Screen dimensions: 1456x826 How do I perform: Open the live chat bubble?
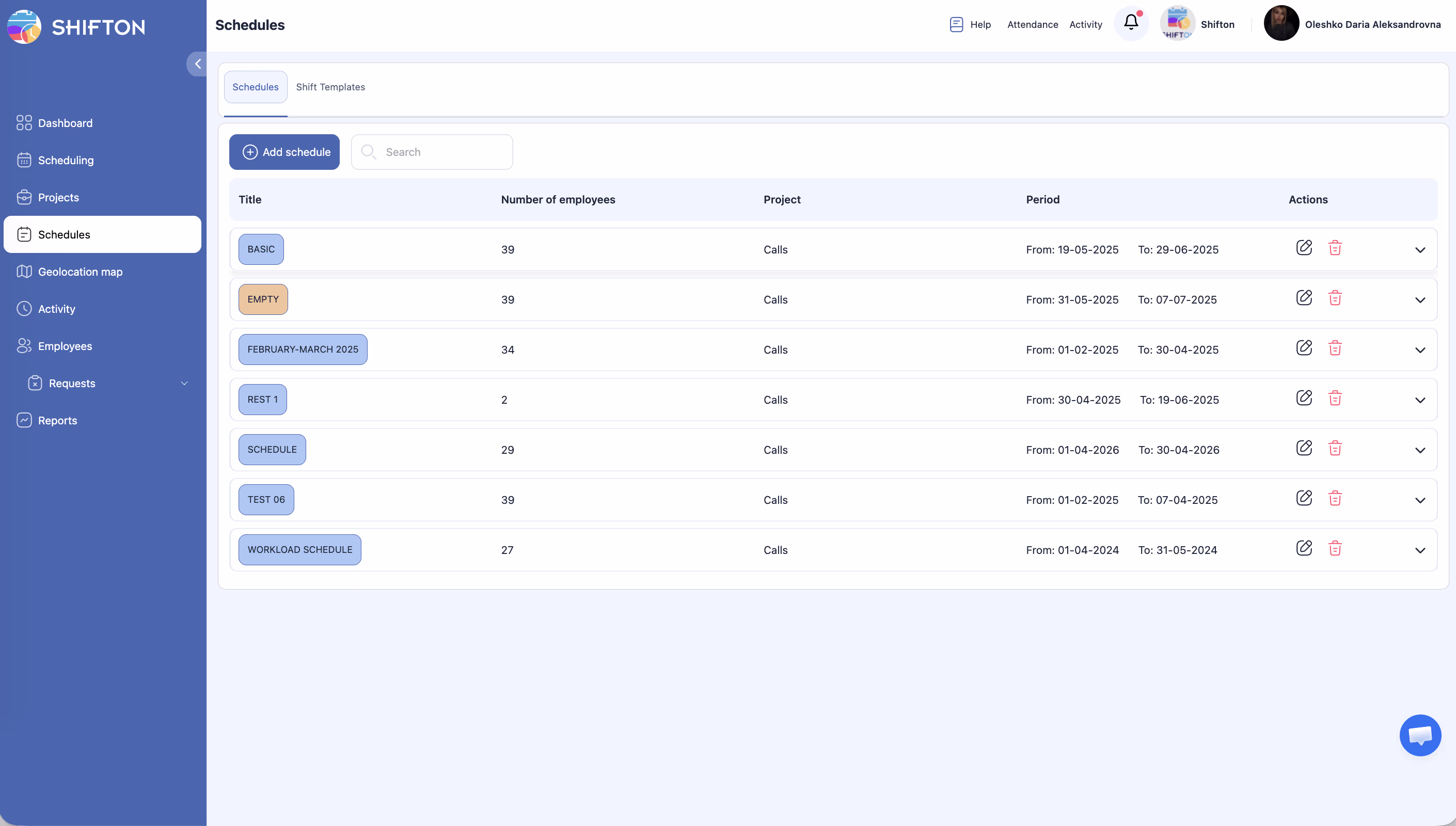(x=1420, y=735)
